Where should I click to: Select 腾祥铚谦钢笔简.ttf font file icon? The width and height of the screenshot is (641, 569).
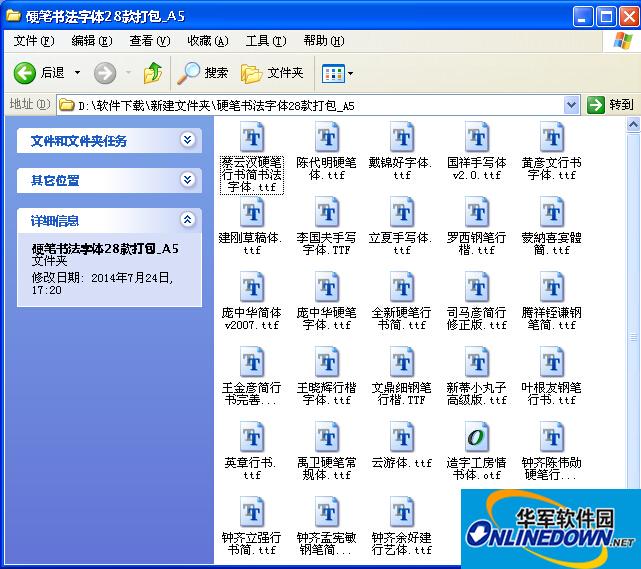coord(552,287)
